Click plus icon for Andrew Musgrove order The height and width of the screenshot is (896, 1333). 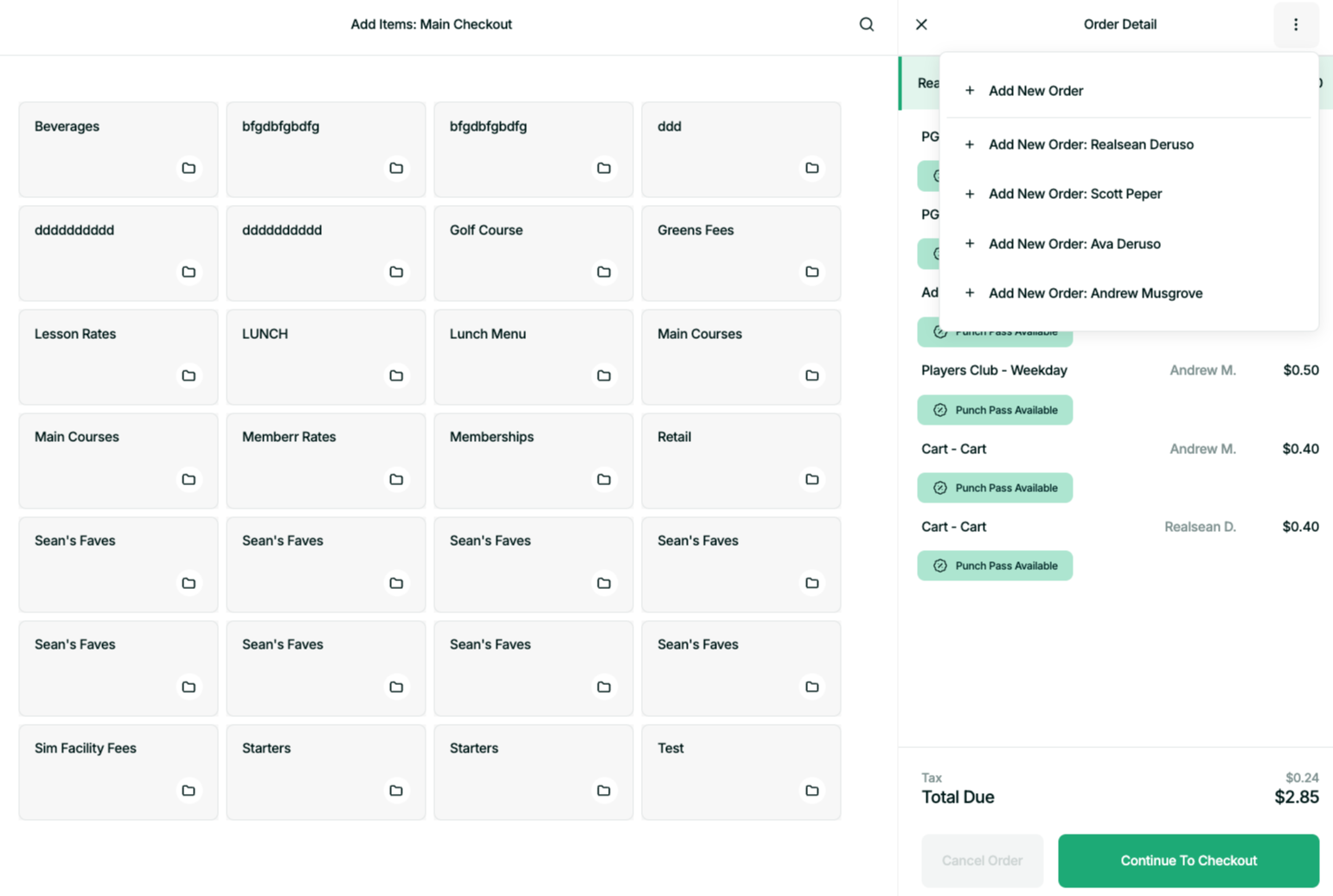point(970,293)
